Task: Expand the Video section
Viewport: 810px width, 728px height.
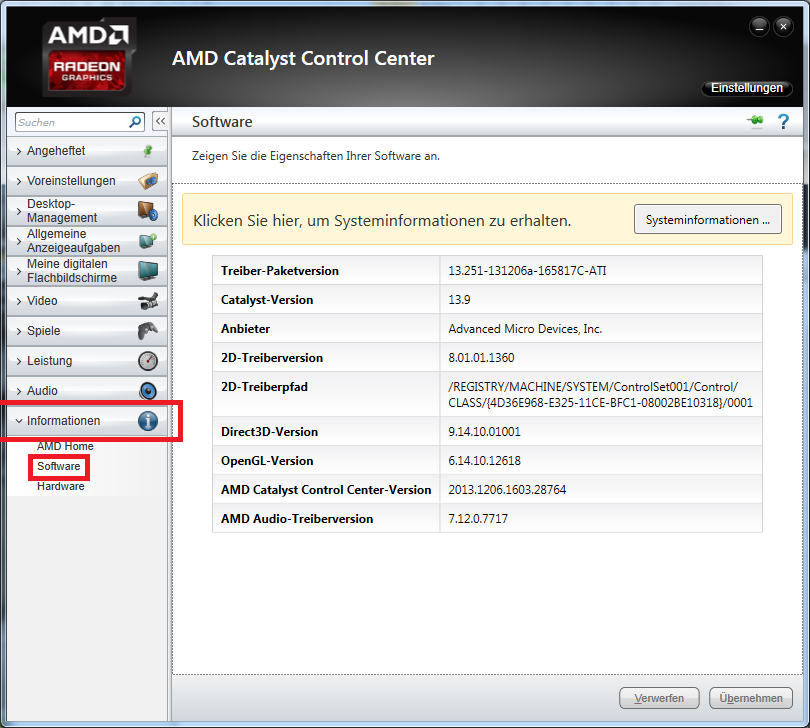Action: 87,301
